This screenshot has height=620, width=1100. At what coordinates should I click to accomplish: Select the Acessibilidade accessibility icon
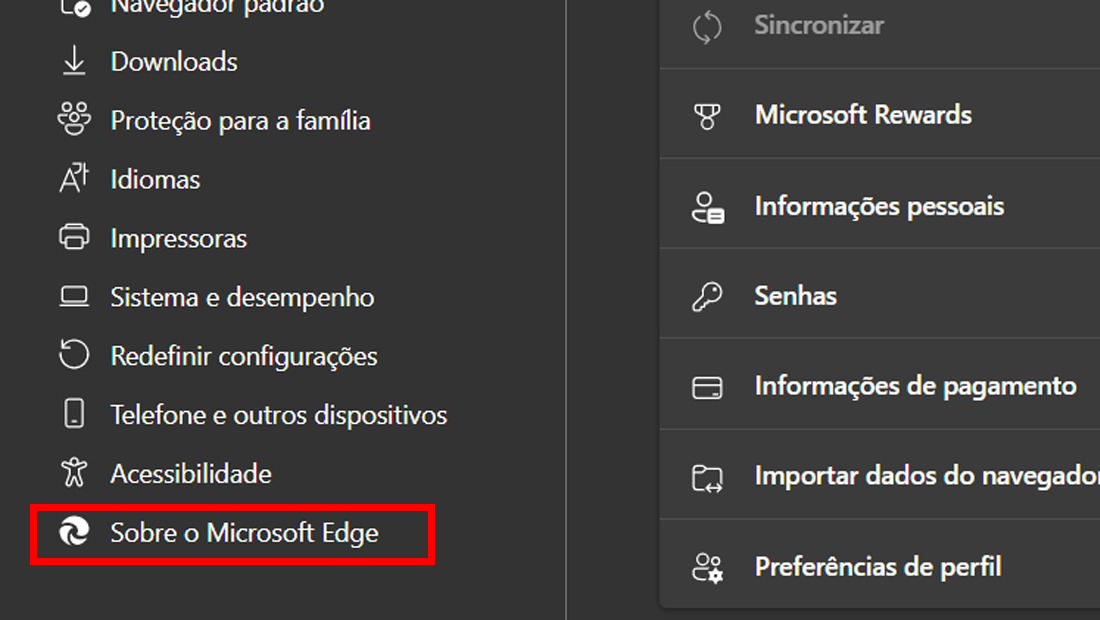(73, 473)
